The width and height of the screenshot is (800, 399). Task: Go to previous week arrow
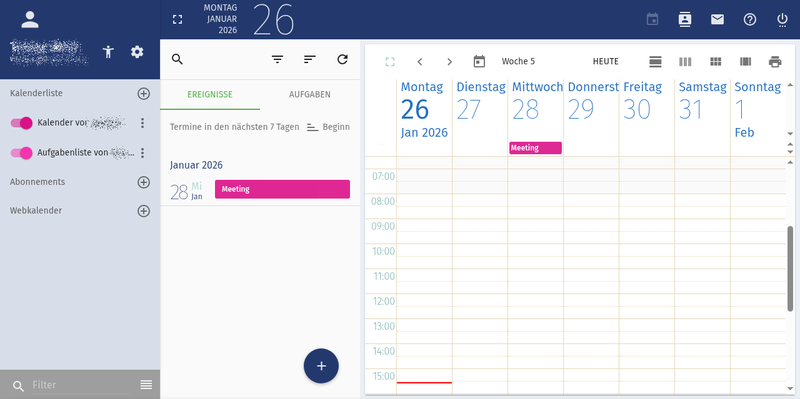click(419, 62)
